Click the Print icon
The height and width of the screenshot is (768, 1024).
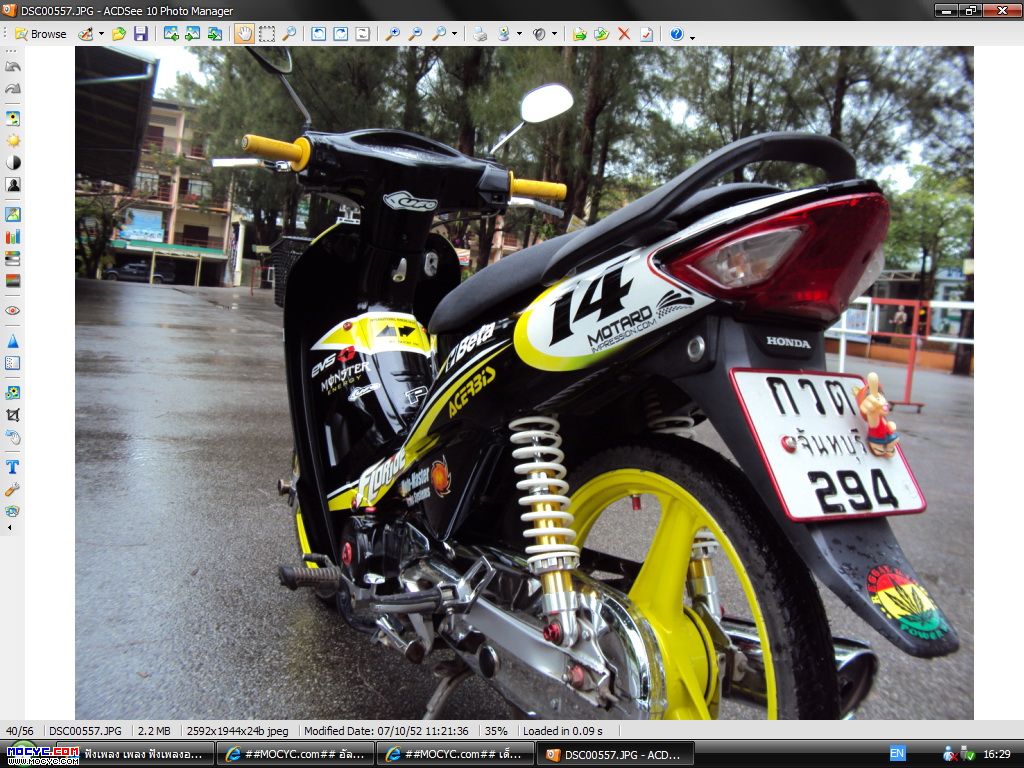point(480,34)
